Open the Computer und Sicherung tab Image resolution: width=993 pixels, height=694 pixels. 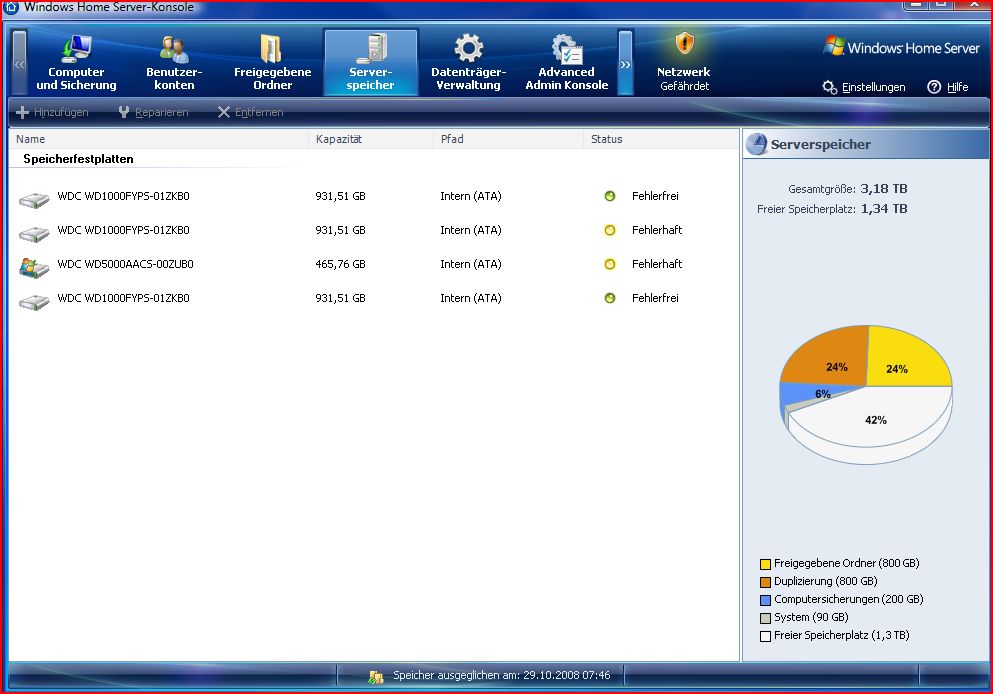[x=76, y=63]
